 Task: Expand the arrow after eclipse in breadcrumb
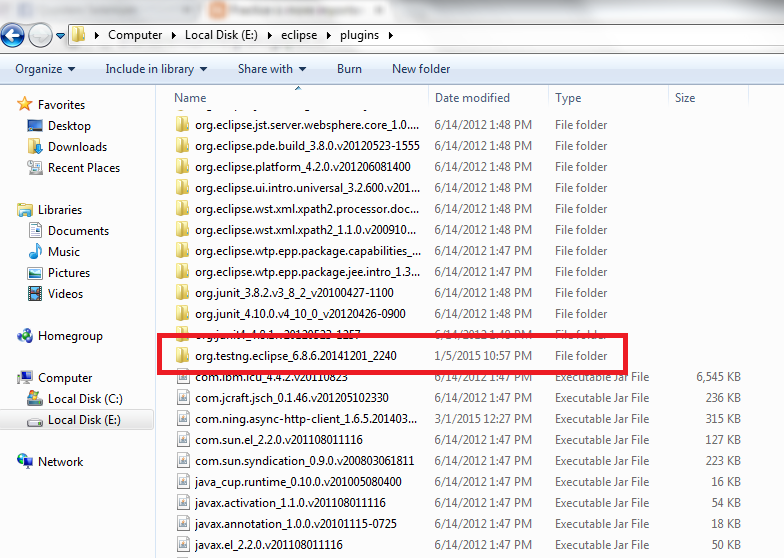(x=328, y=35)
